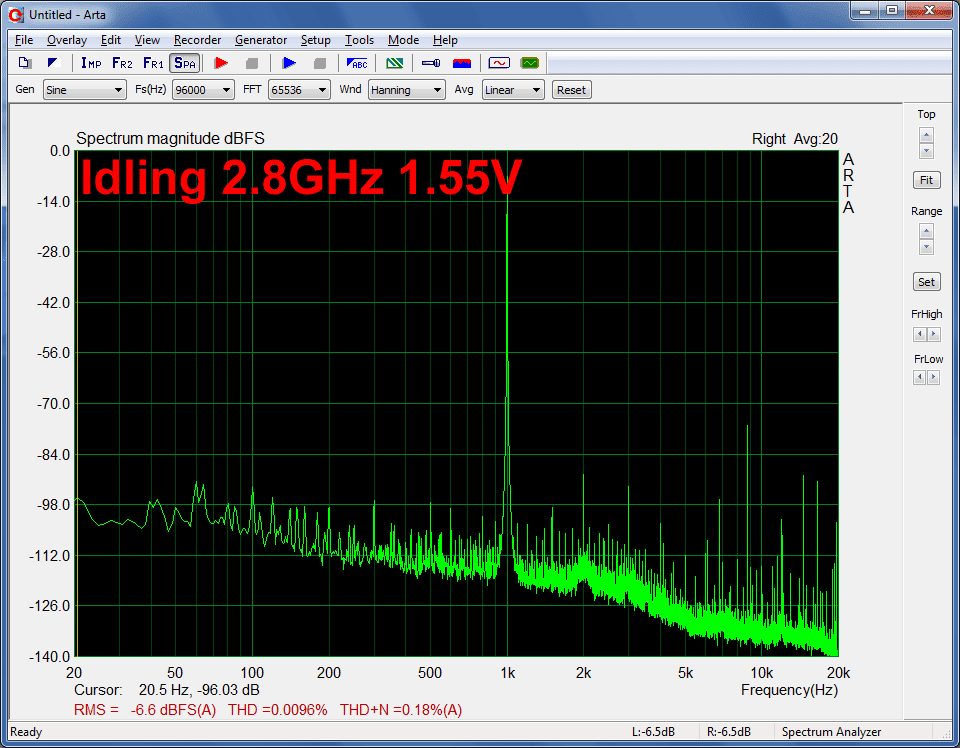Screen dimensions: 960x748
Task: Open the Wnd Hanning window dropdown
Action: pyautogui.click(x=407, y=90)
